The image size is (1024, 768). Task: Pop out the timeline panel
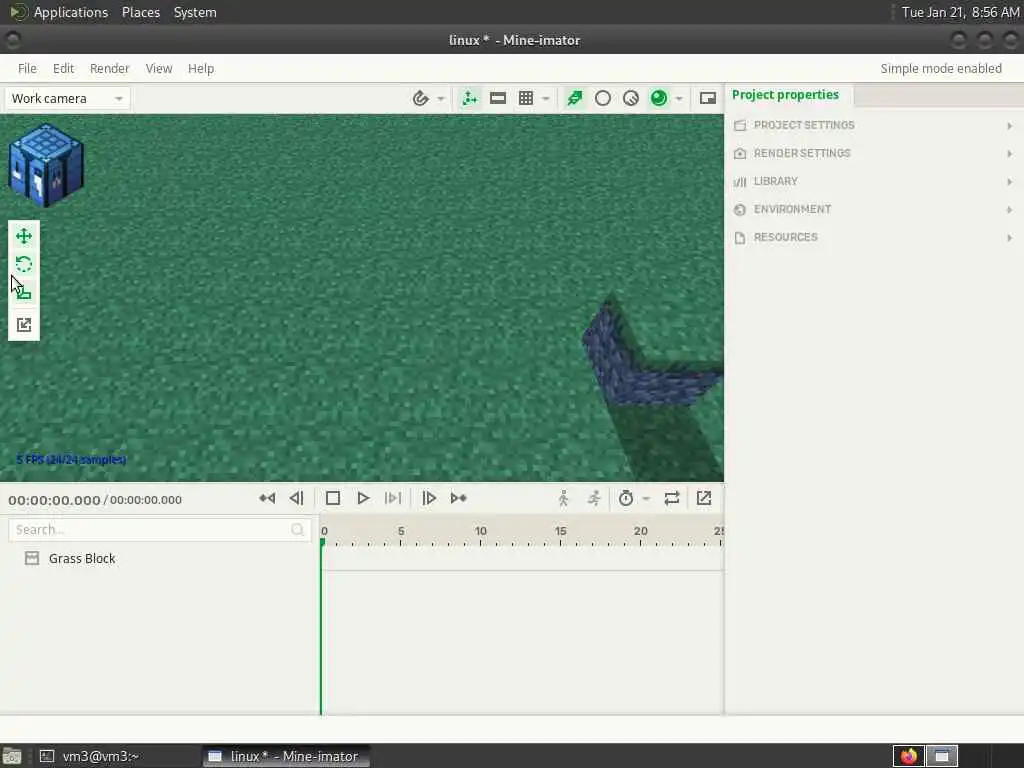(704, 498)
